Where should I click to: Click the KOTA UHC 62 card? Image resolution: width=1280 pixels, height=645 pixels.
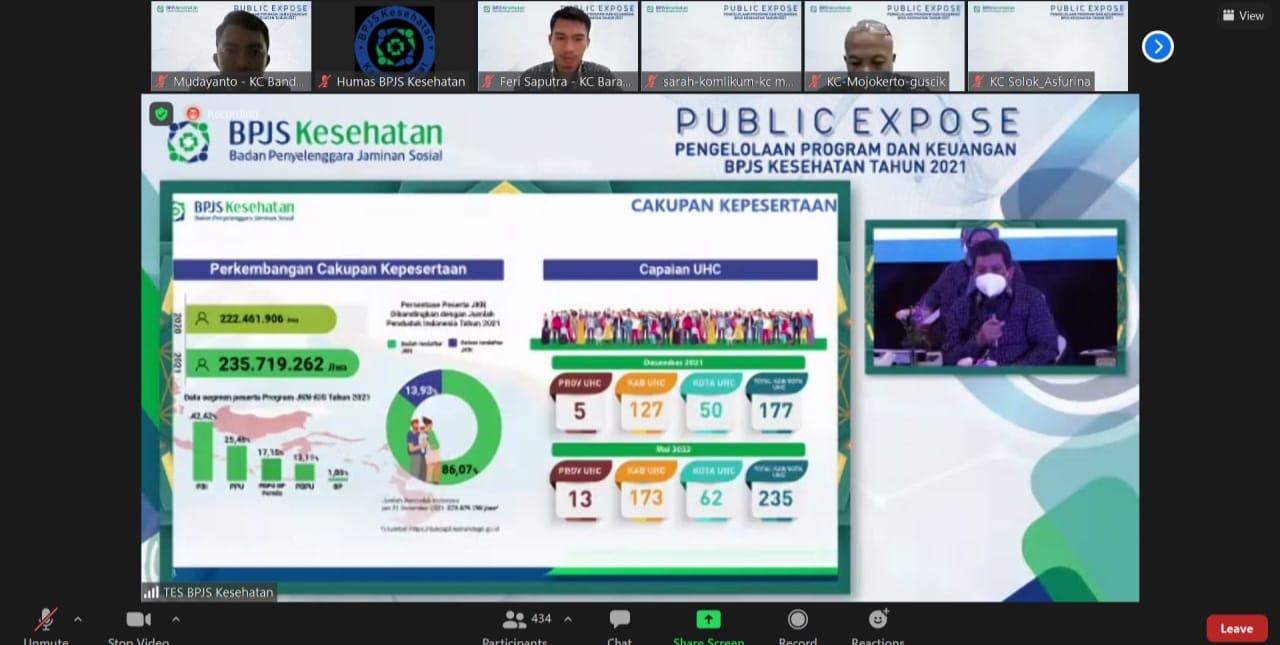click(x=711, y=489)
